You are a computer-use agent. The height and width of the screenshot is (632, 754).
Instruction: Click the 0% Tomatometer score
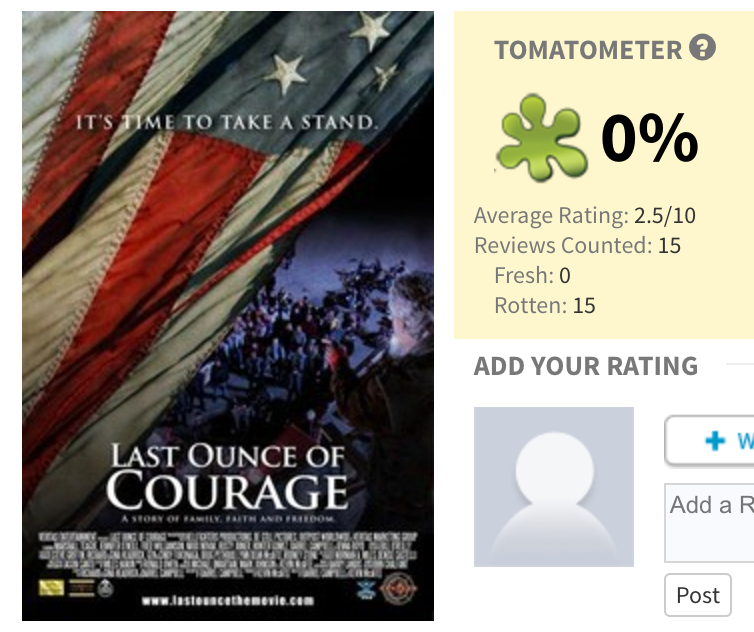click(649, 138)
